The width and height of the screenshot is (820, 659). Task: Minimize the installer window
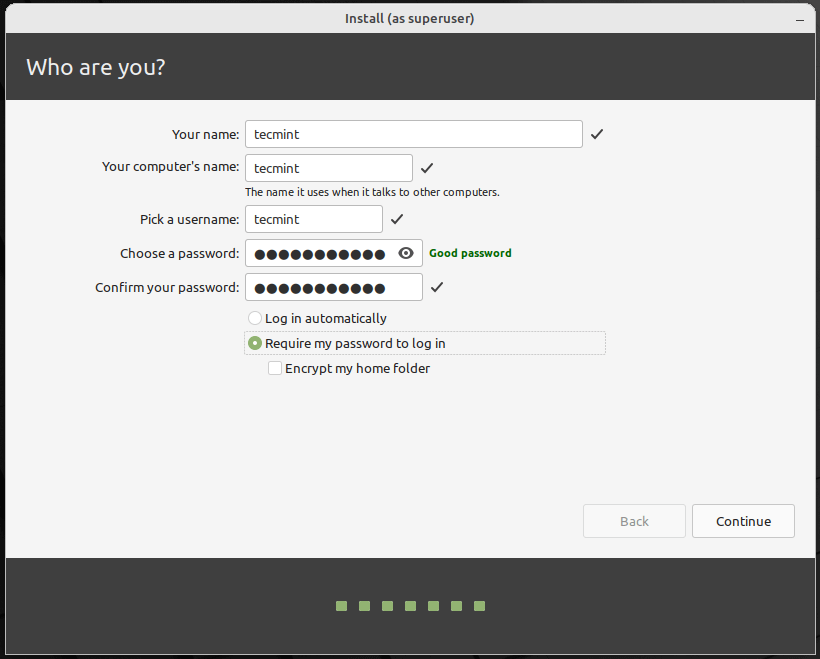798,18
